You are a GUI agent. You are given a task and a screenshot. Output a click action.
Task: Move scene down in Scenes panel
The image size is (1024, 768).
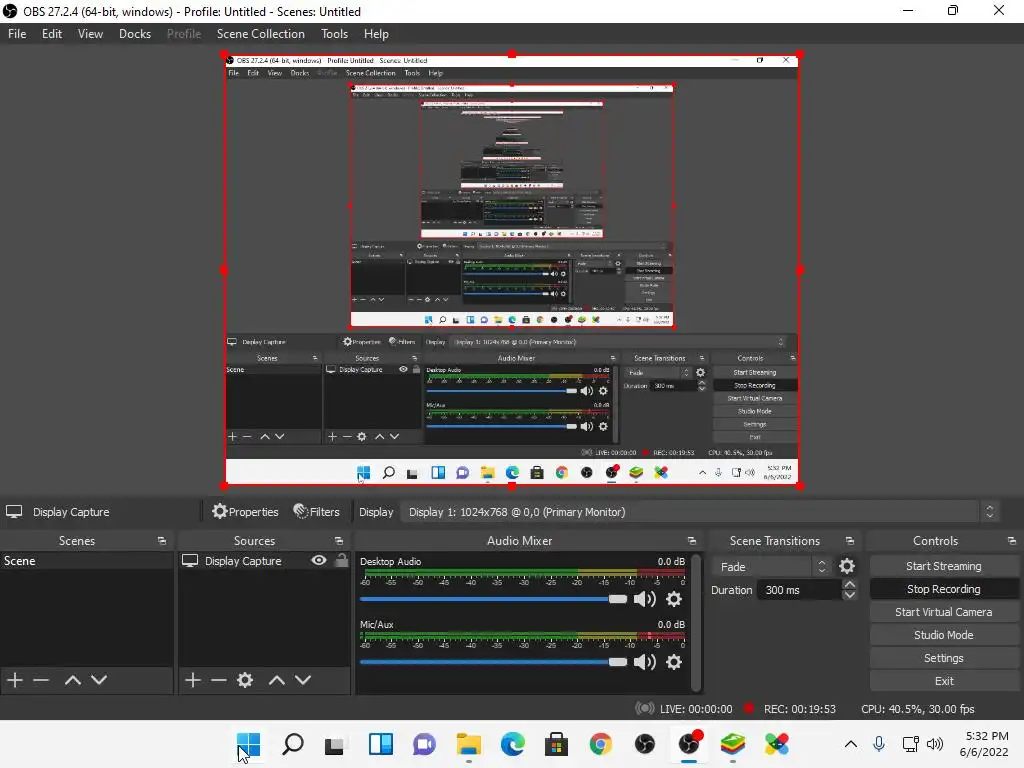coord(99,680)
